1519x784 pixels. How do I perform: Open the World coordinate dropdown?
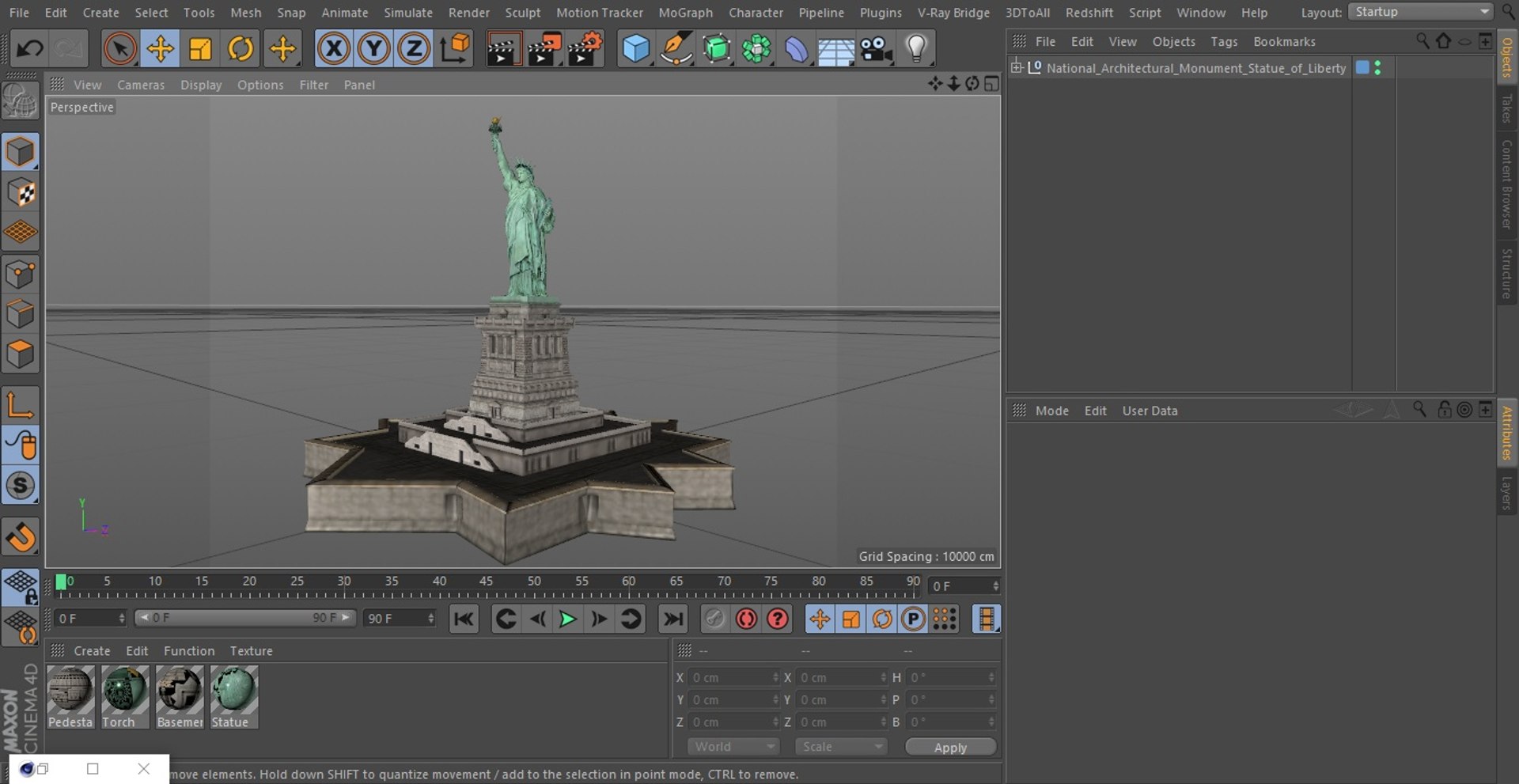pos(733,747)
